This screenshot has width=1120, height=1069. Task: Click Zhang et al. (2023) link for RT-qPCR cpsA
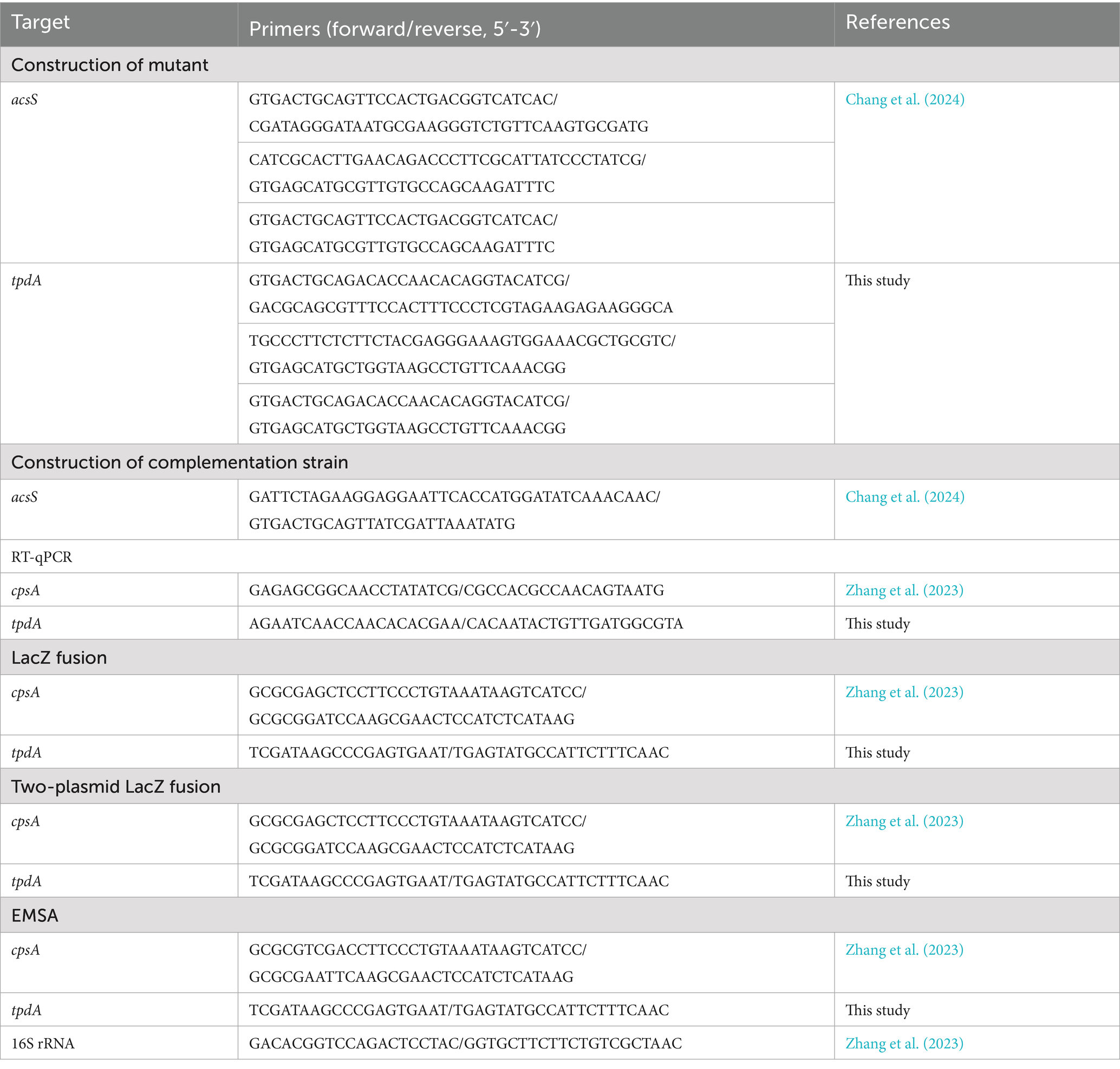[x=903, y=591]
